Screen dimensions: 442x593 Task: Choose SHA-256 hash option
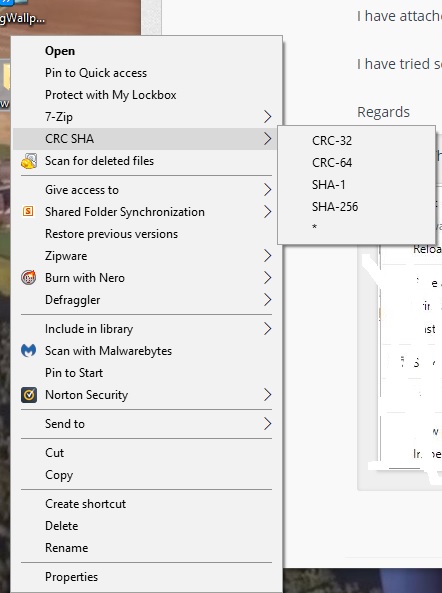(357, 206)
